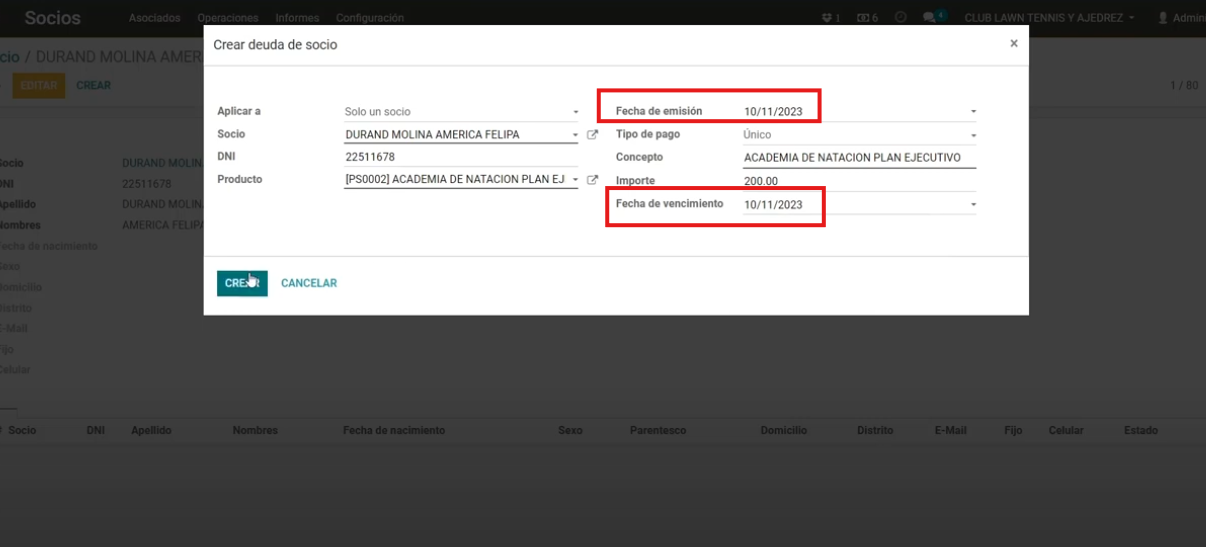1206x547 pixels.
Task: Expand the Producto field dropdown arrow
Action: 575,180
